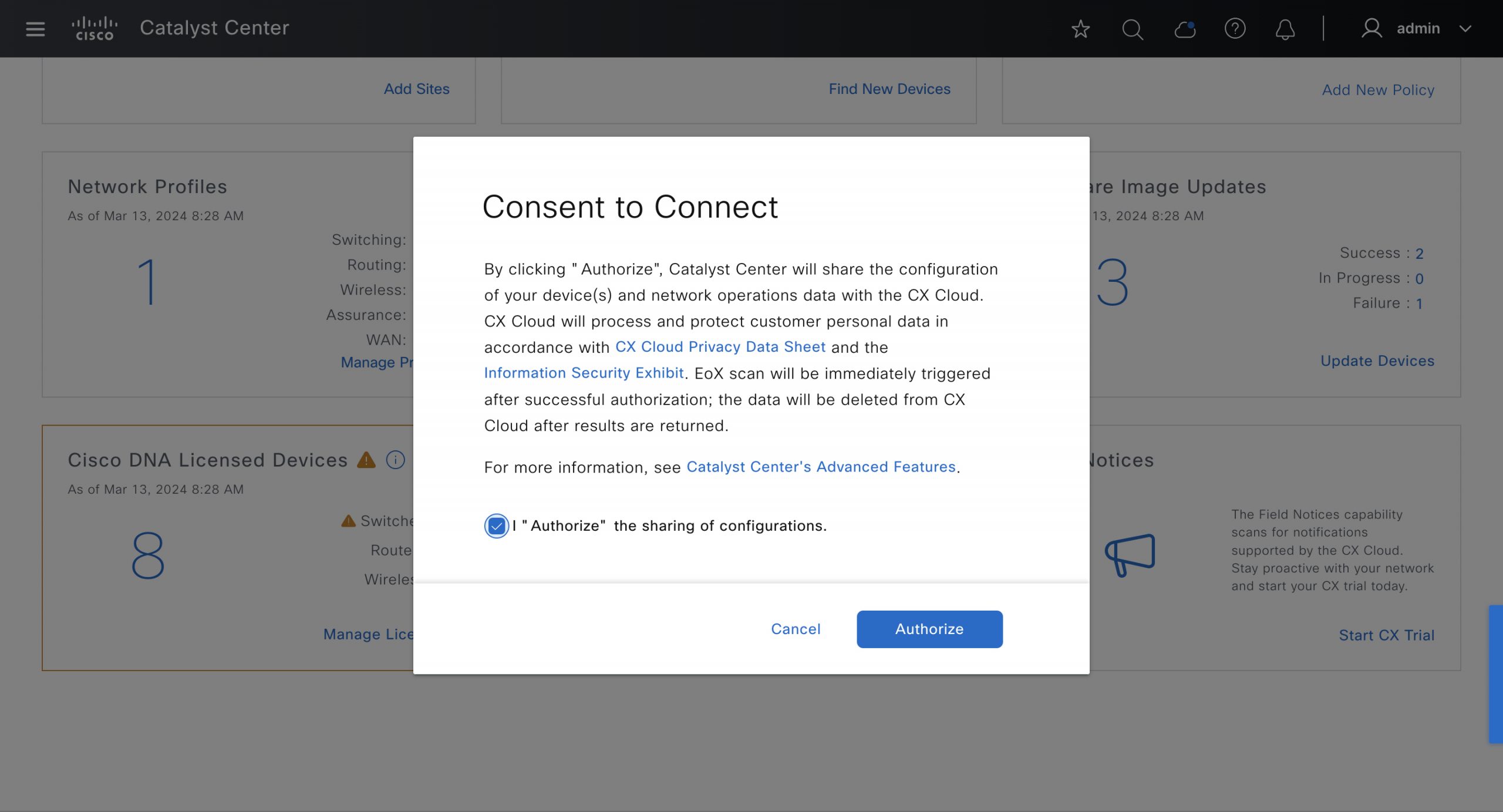Open the global search icon
The height and width of the screenshot is (812, 1503).
click(1132, 29)
